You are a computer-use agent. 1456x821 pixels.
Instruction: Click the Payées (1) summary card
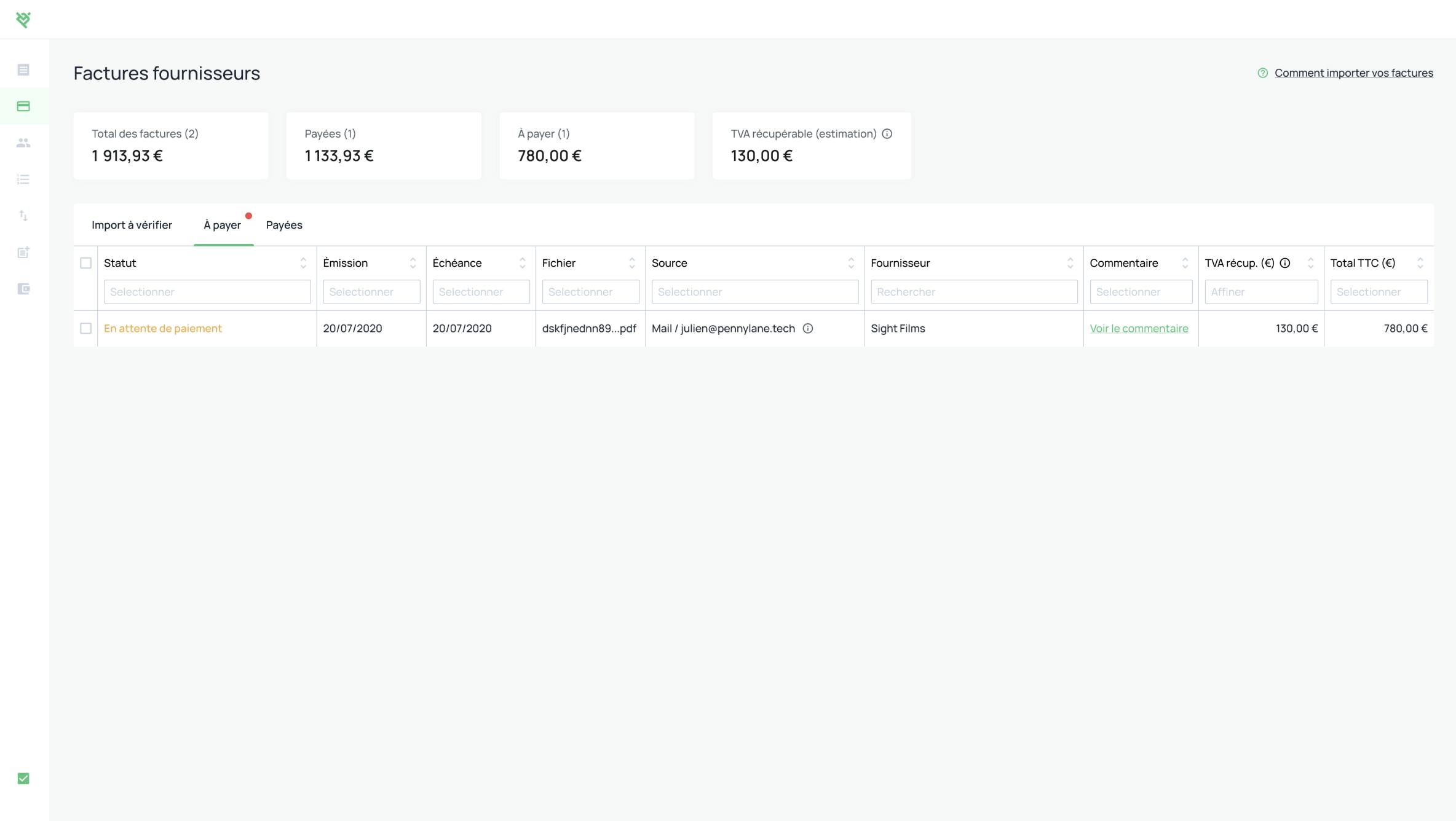[384, 146]
